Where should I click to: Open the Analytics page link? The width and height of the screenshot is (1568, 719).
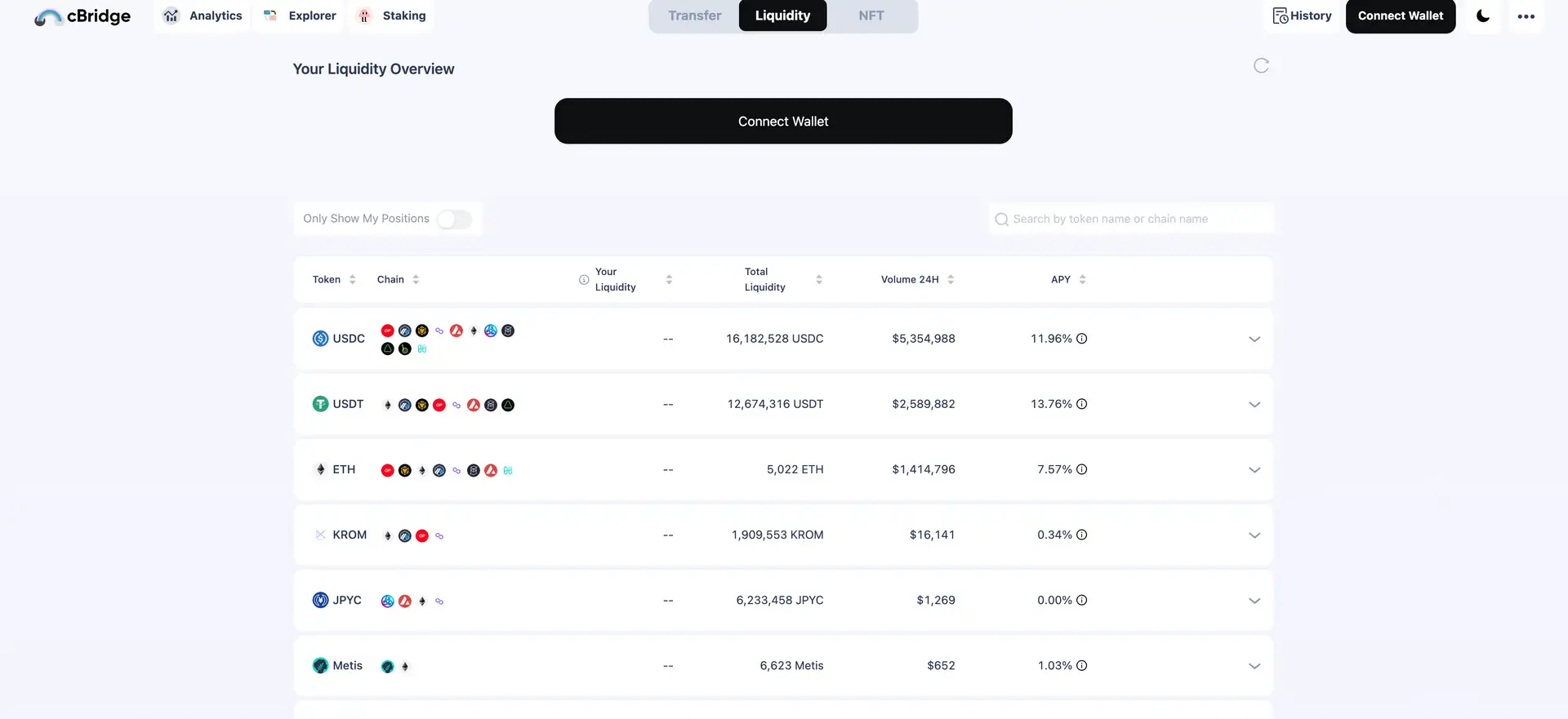[204, 16]
